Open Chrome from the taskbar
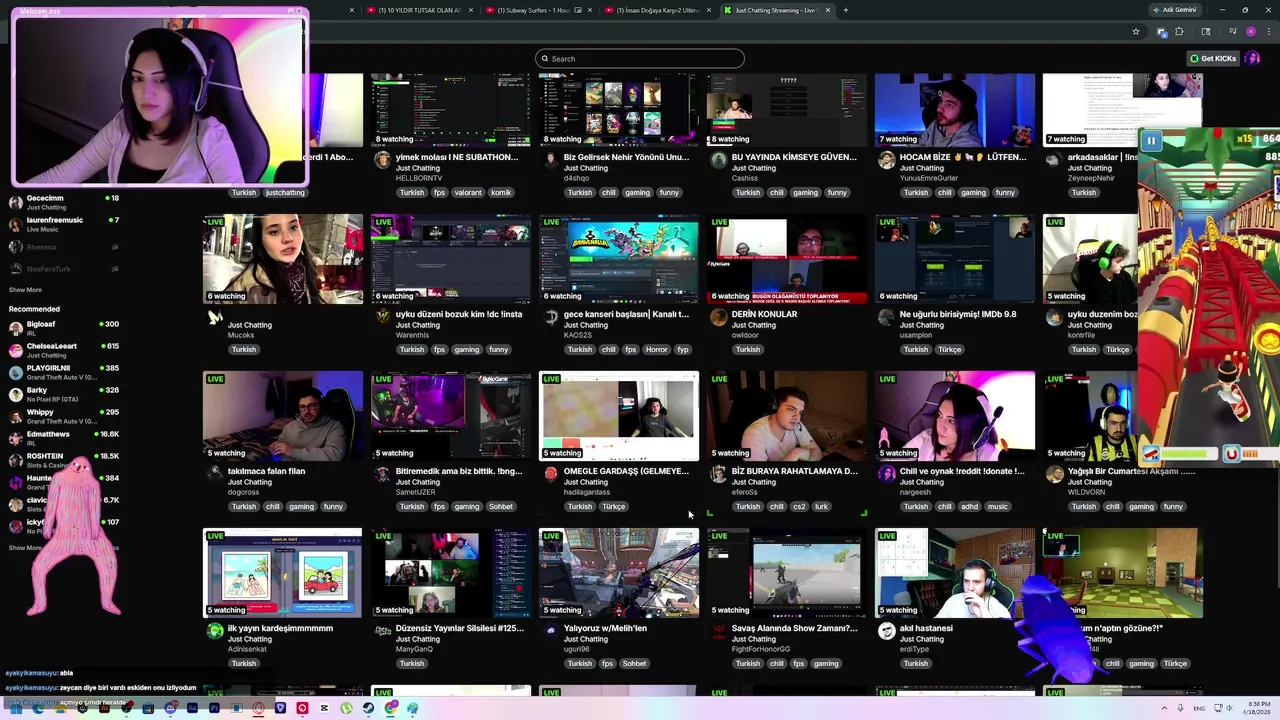Image resolution: width=1280 pixels, height=720 pixels. point(390,708)
